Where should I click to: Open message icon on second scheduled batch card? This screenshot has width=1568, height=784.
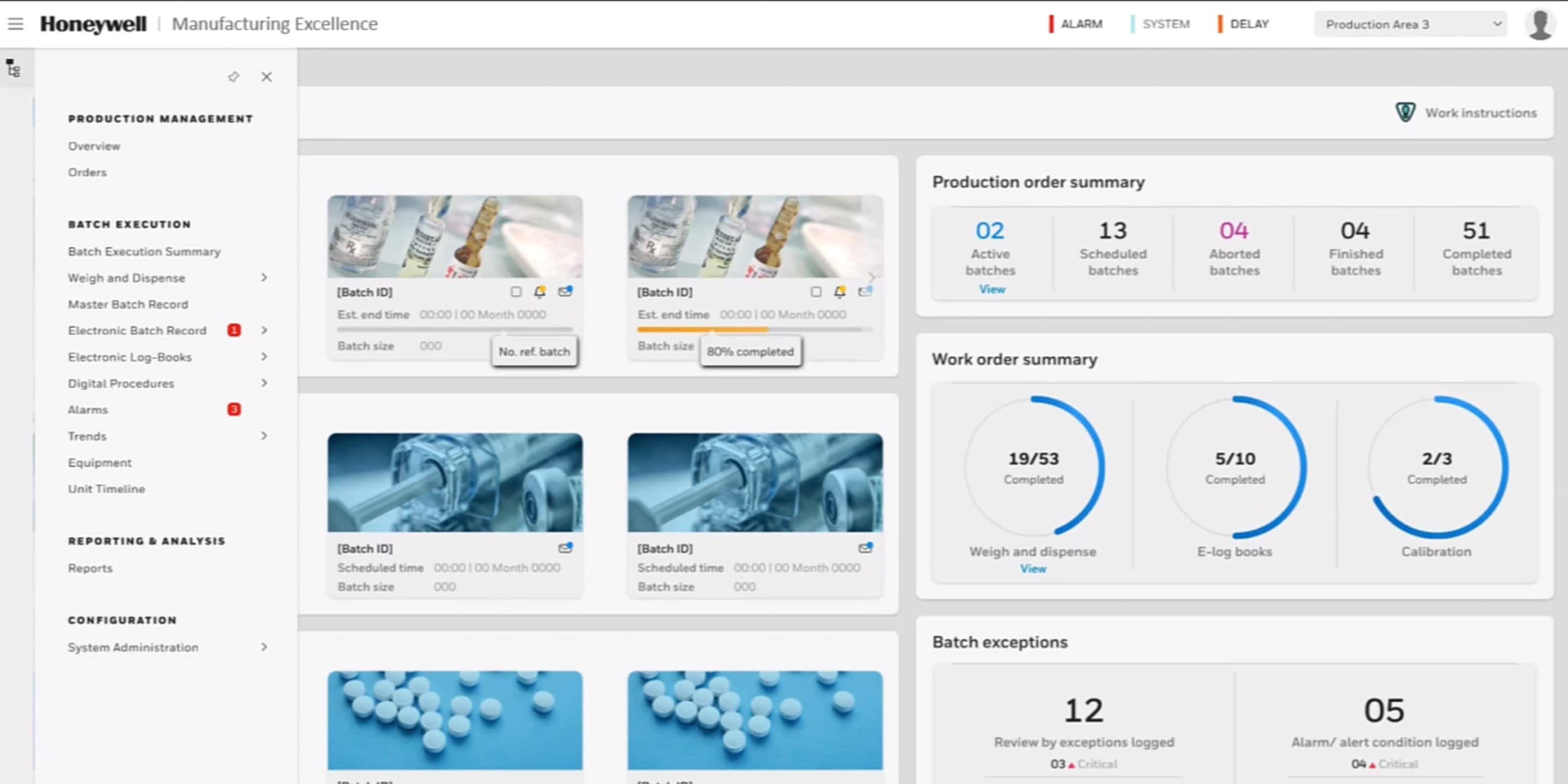[x=865, y=548]
